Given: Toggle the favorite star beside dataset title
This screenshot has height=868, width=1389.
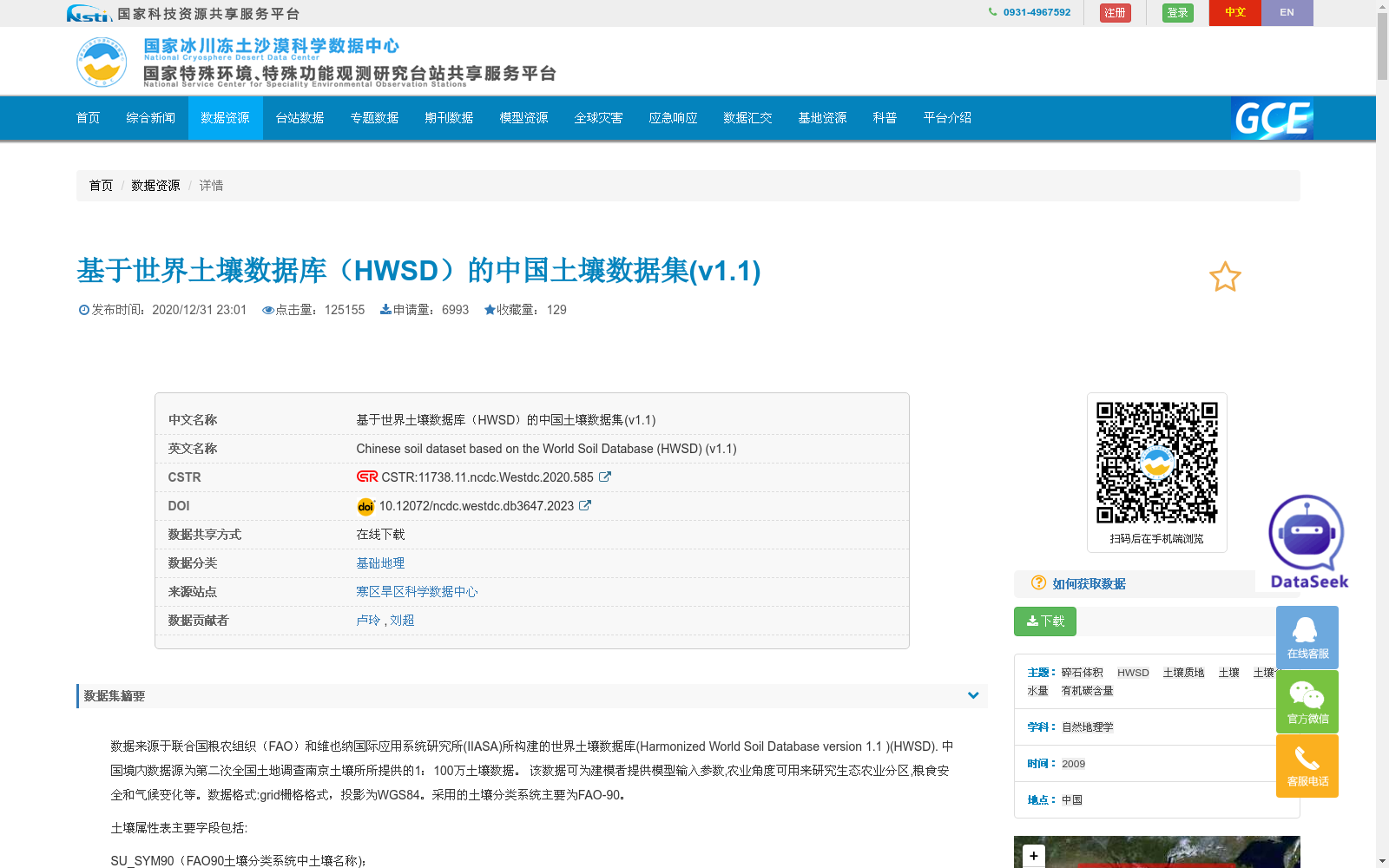Looking at the screenshot, I should [1225, 277].
